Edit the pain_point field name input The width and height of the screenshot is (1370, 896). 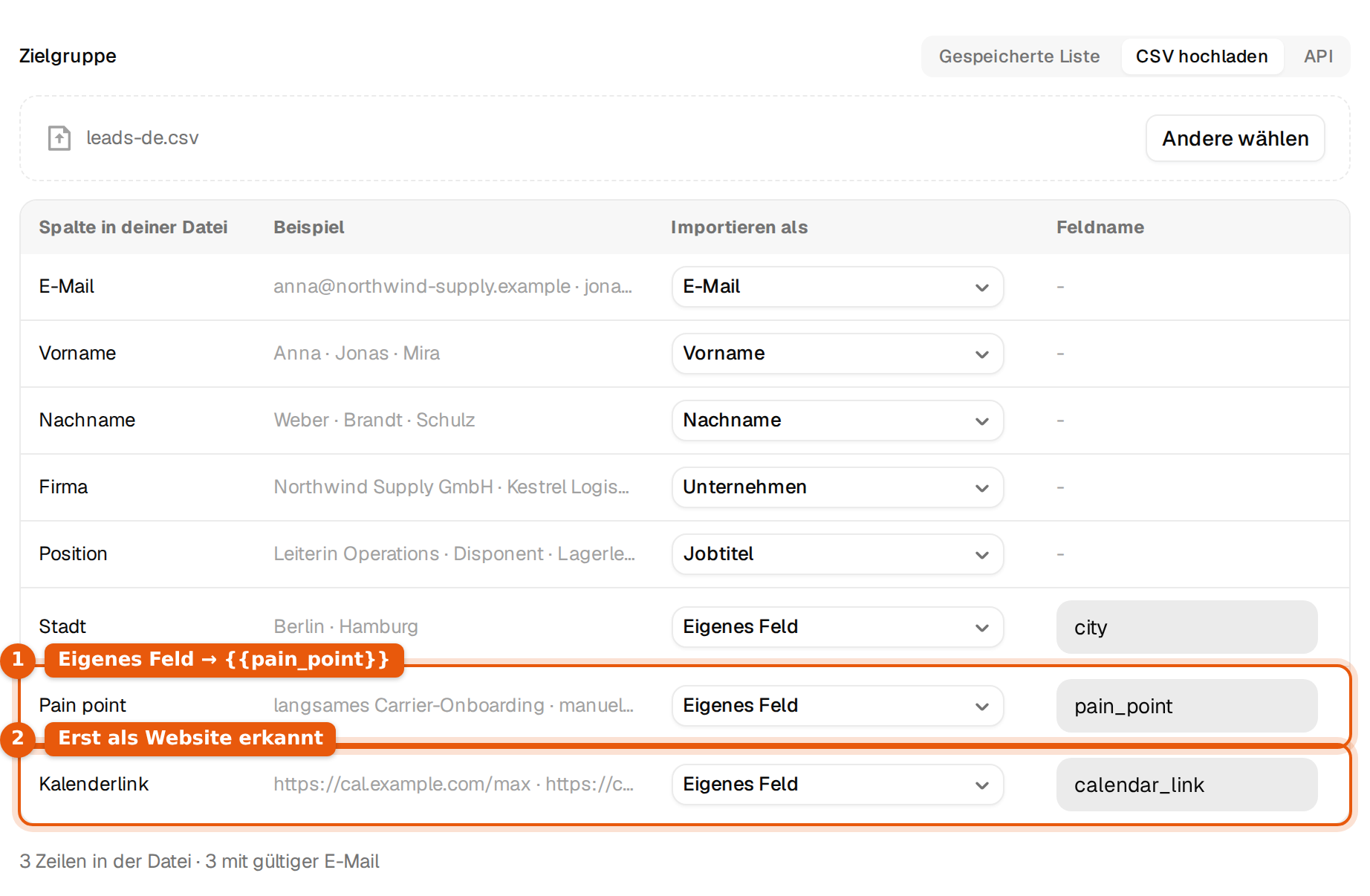(1186, 706)
